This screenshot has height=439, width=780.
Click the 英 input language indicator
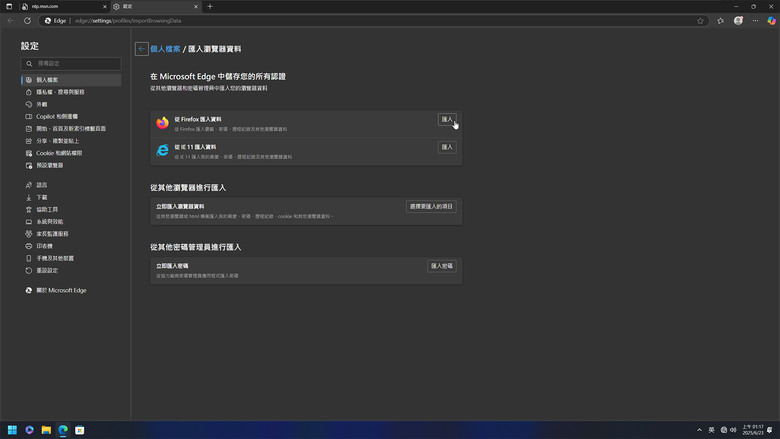coord(711,430)
